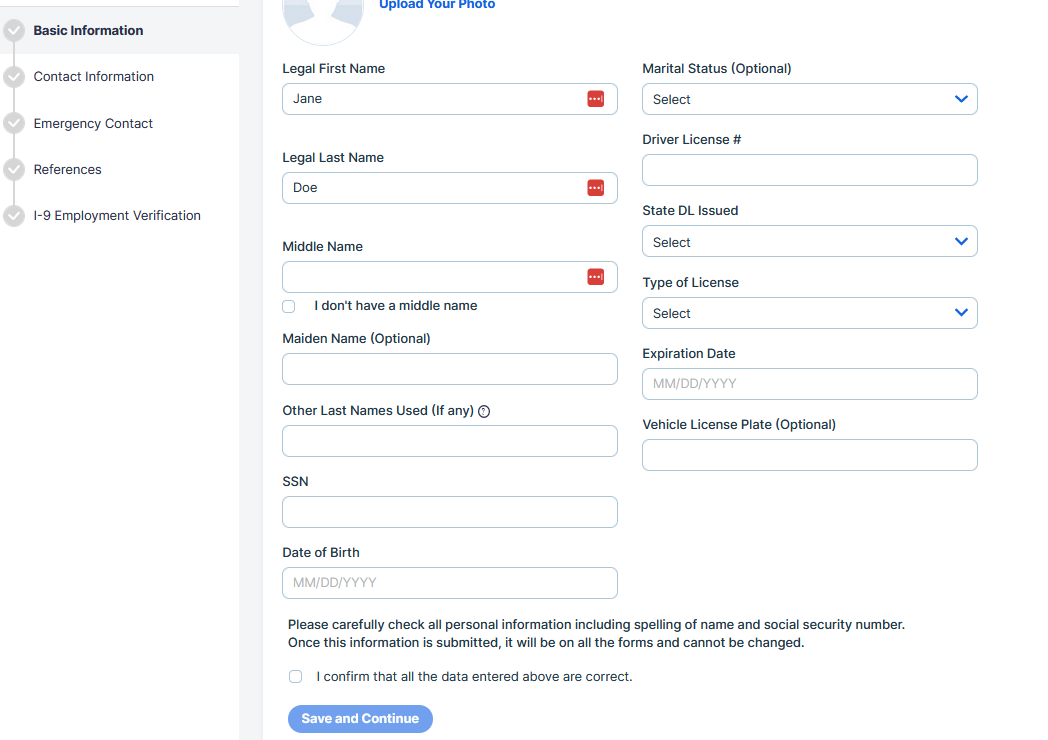
Task: Click the Upload Your Photo link
Action: (437, 5)
